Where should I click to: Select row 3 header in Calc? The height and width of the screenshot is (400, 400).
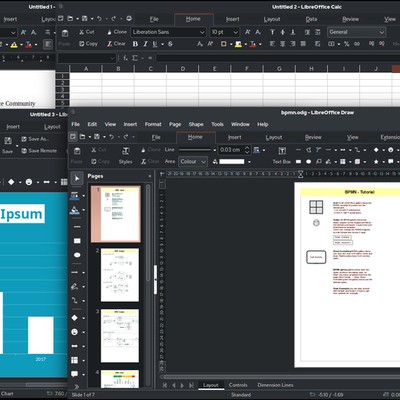tap(62, 90)
